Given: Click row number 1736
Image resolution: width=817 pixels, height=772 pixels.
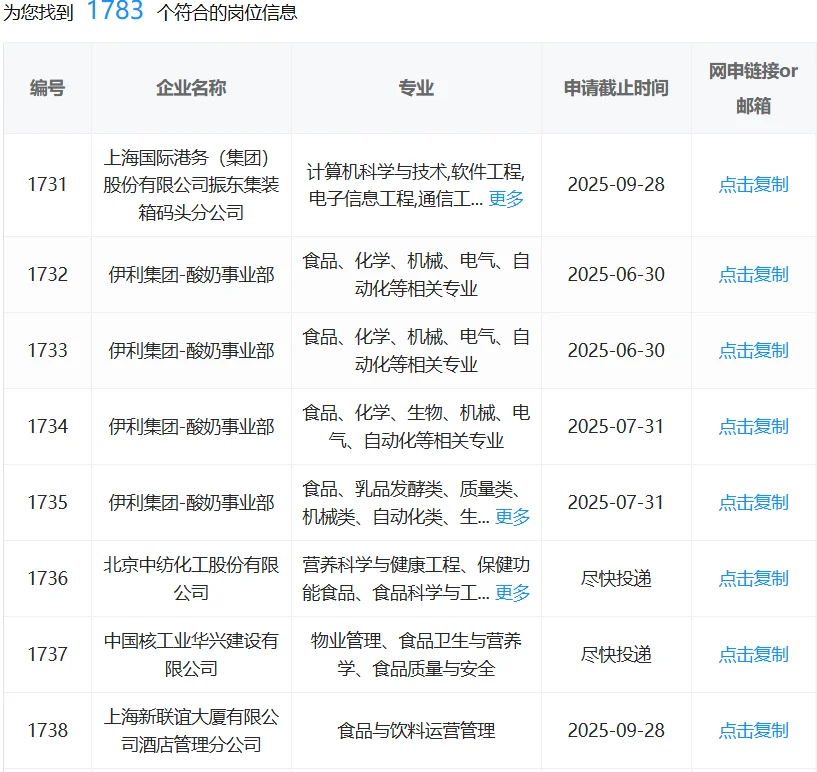Looking at the screenshot, I should (x=47, y=579).
